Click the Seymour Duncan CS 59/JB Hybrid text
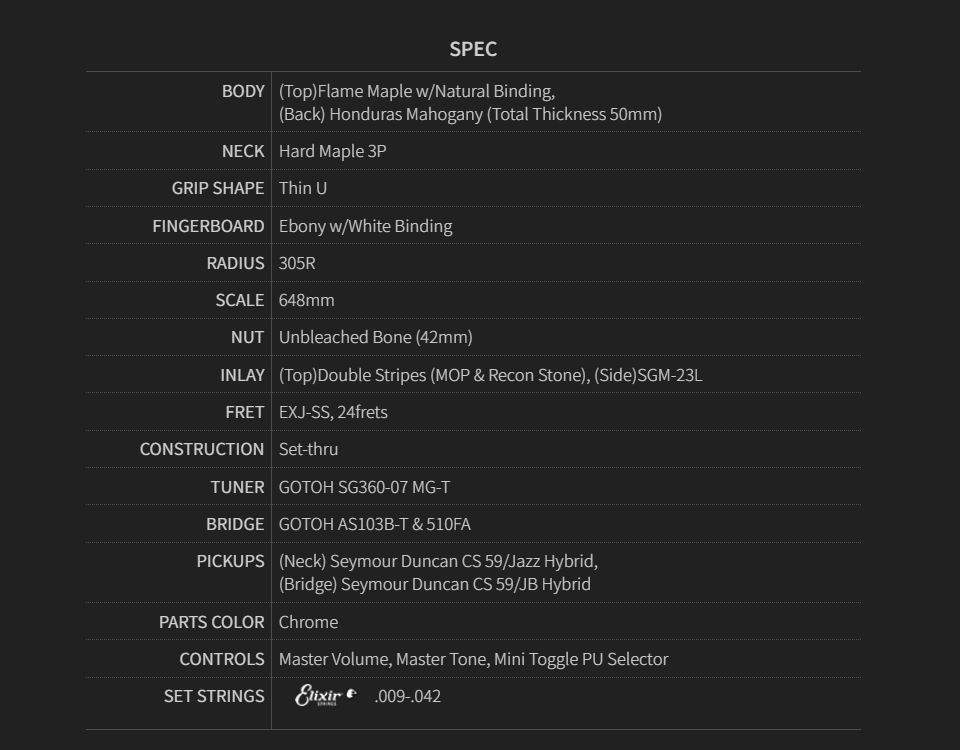 pos(434,584)
